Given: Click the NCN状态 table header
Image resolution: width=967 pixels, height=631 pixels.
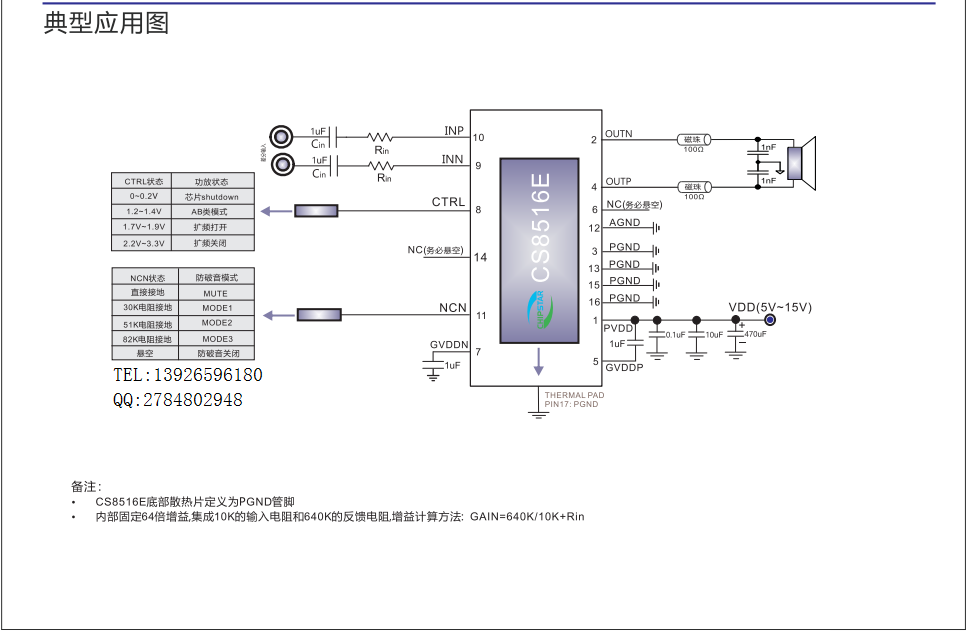Looking at the screenshot, I should pyautogui.click(x=147, y=278).
